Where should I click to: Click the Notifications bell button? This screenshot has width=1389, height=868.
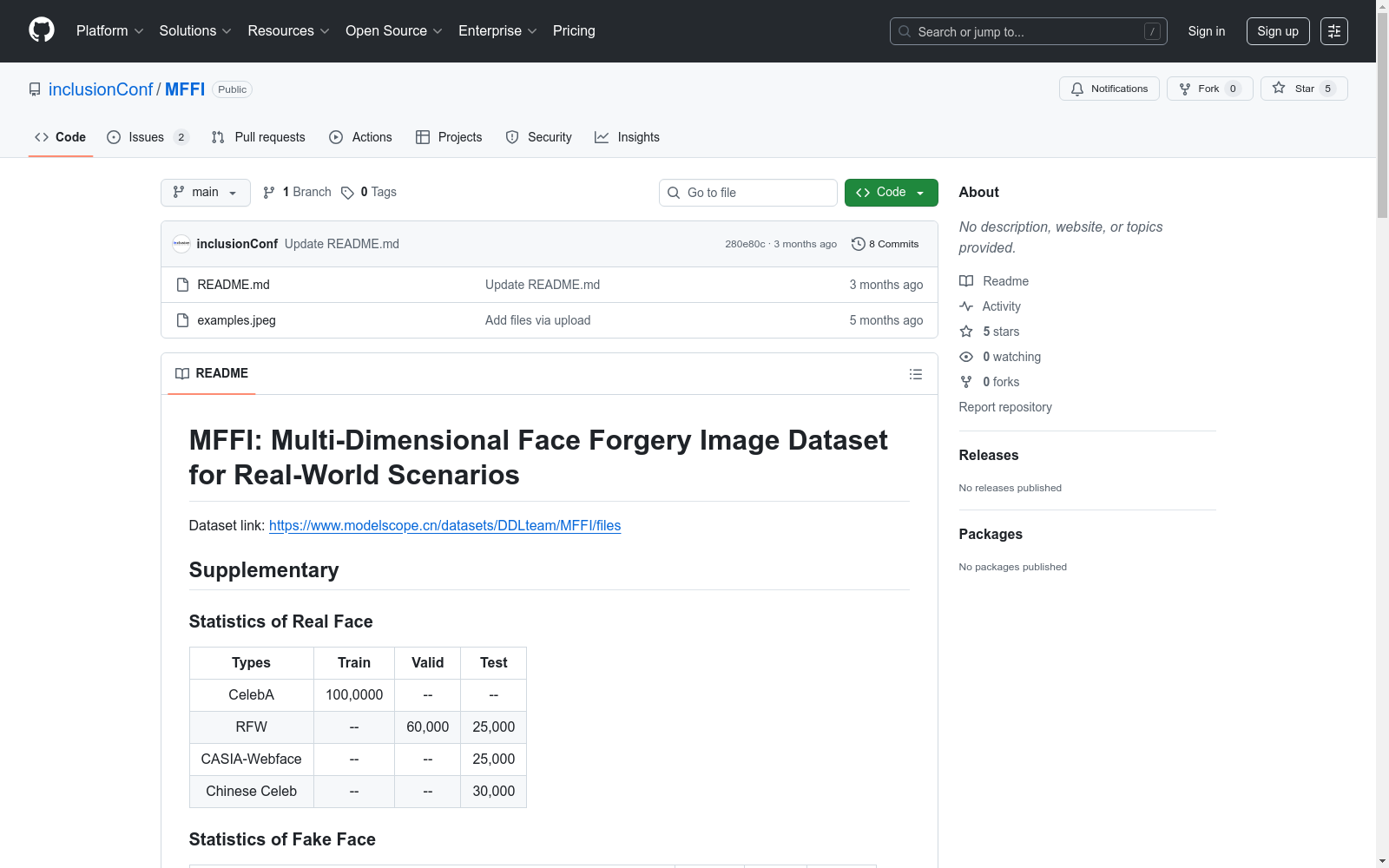coord(1109,89)
